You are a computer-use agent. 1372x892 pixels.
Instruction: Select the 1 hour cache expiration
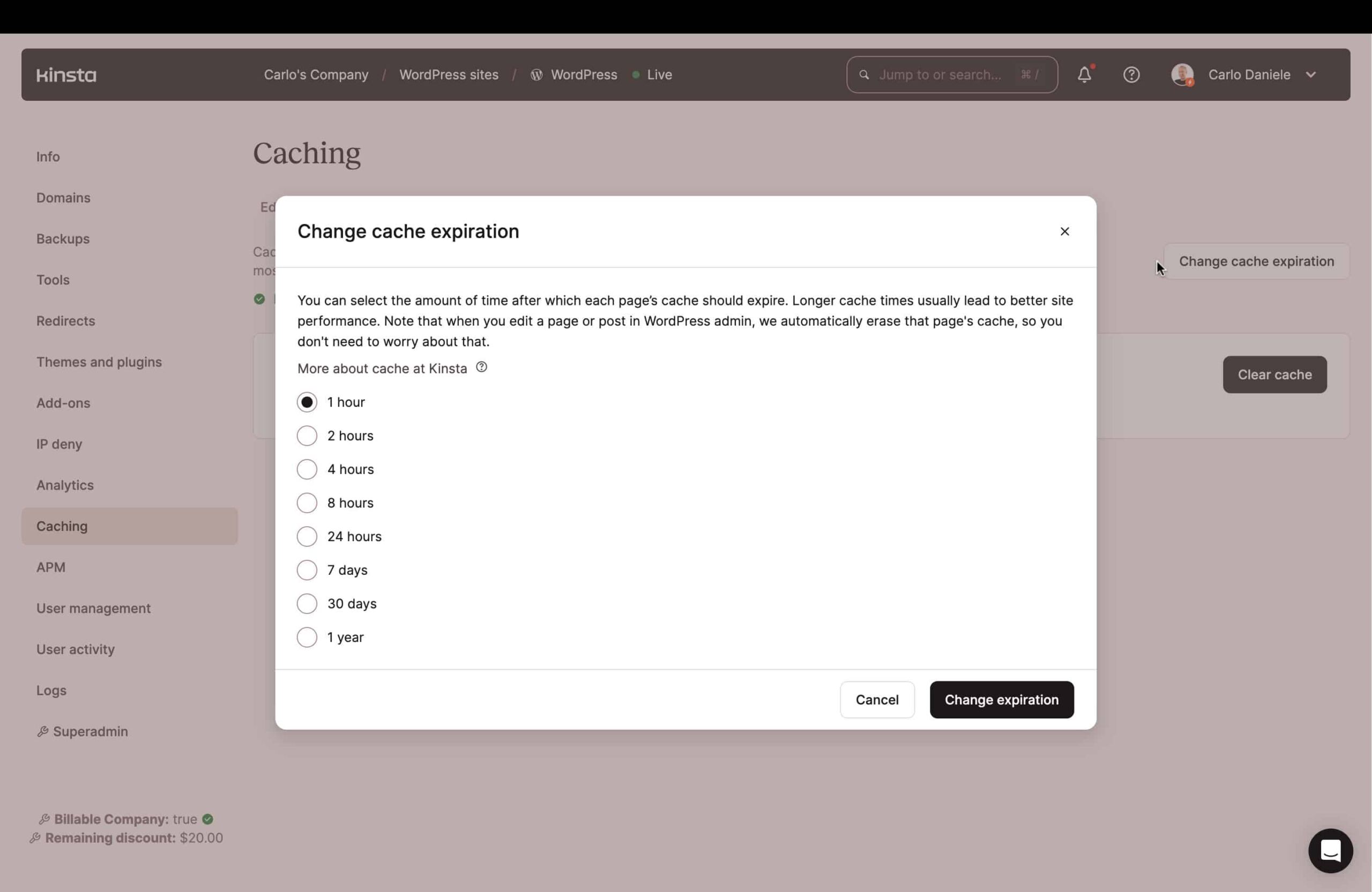click(306, 401)
